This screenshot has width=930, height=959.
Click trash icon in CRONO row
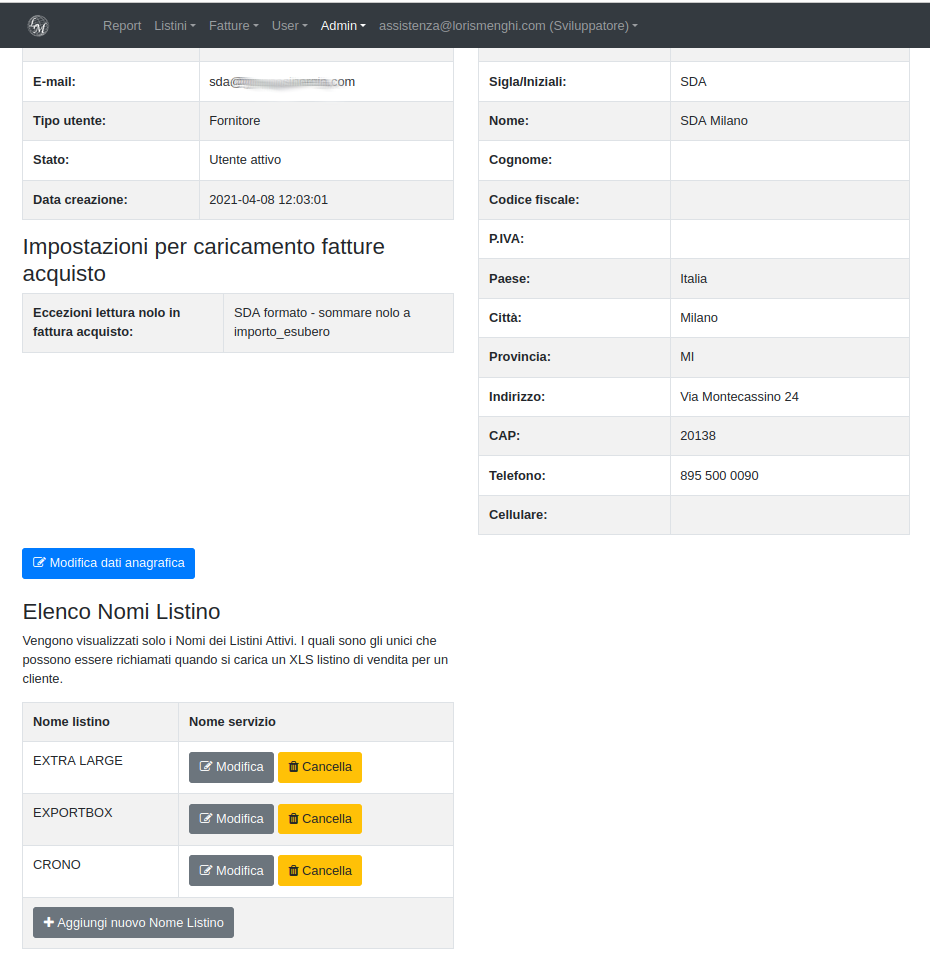[x=293, y=871]
